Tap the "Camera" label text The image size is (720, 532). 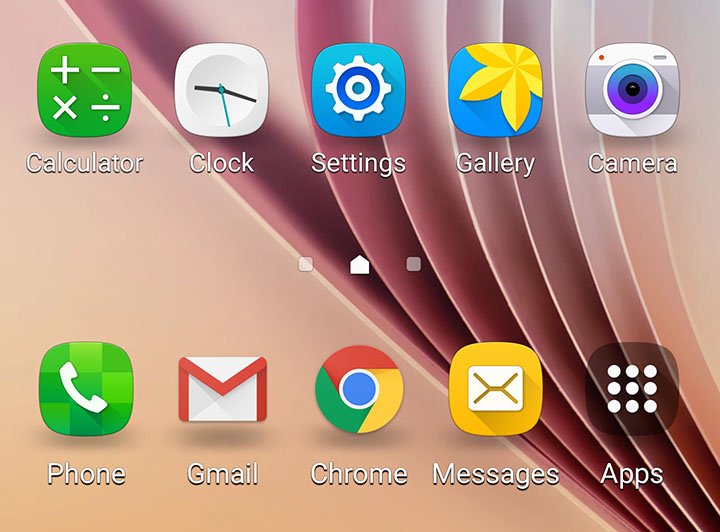tap(632, 163)
